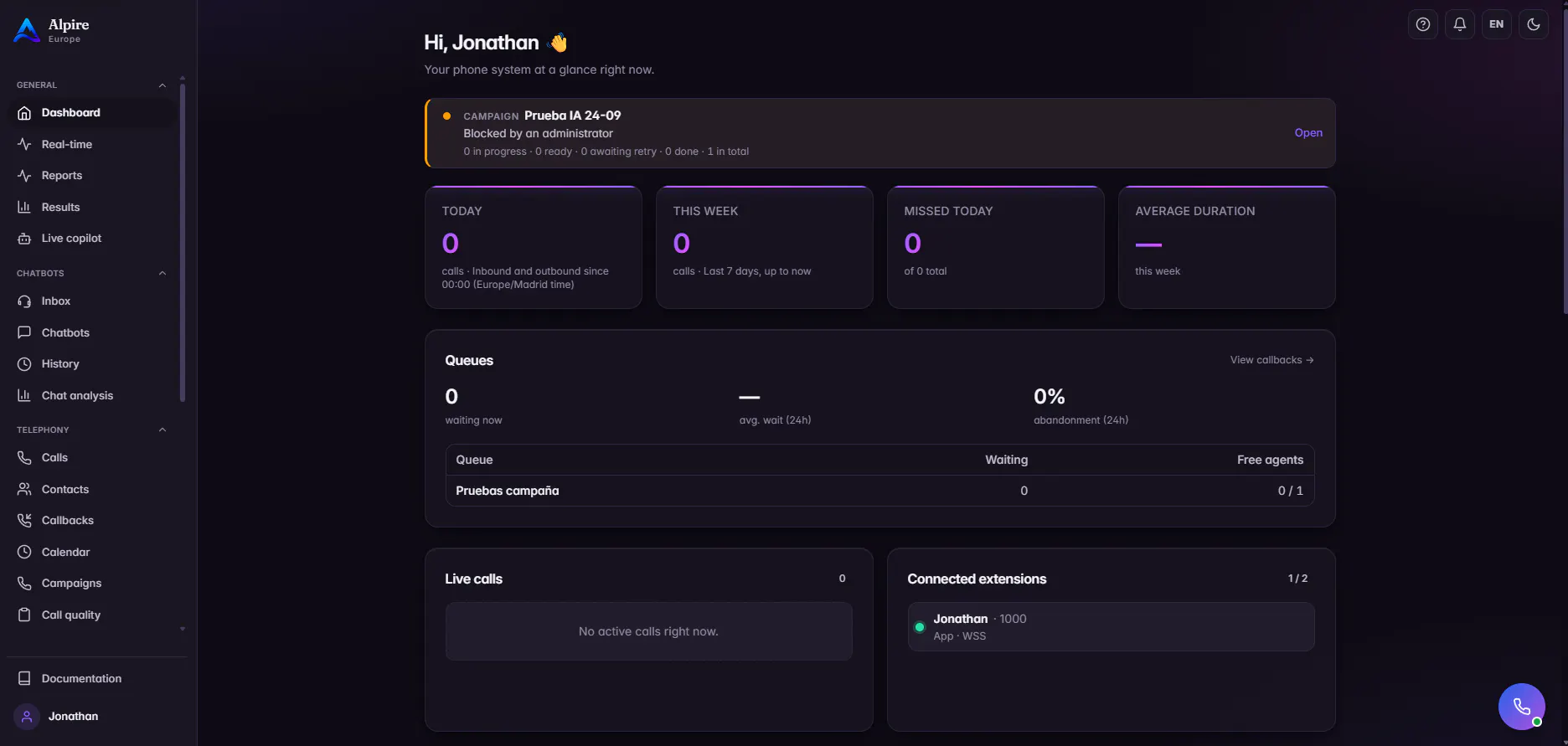This screenshot has width=1568, height=746.
Task: Click the Waiting column header
Action: (1006, 460)
